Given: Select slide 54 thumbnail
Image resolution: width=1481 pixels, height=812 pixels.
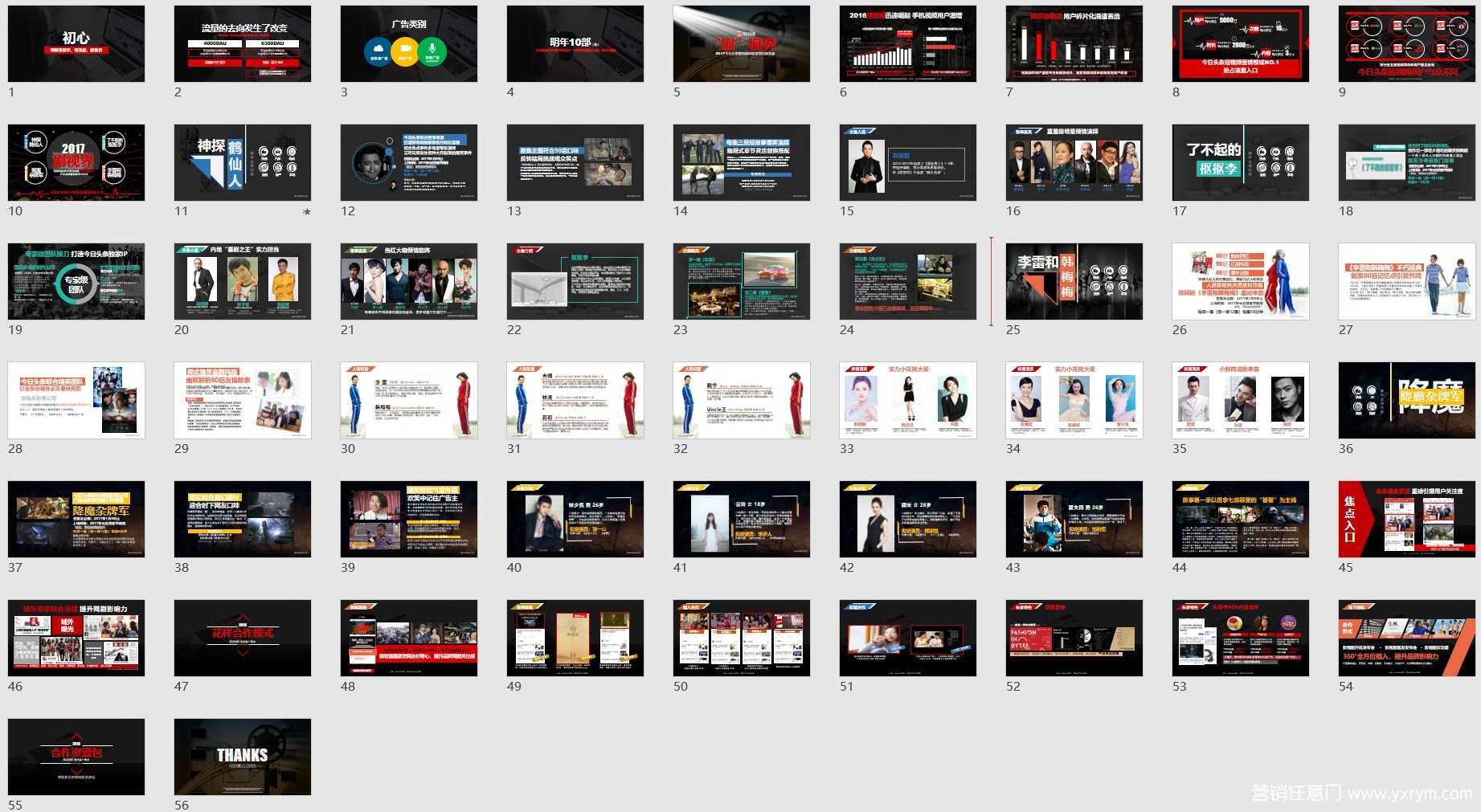Looking at the screenshot, I should tap(1407, 638).
